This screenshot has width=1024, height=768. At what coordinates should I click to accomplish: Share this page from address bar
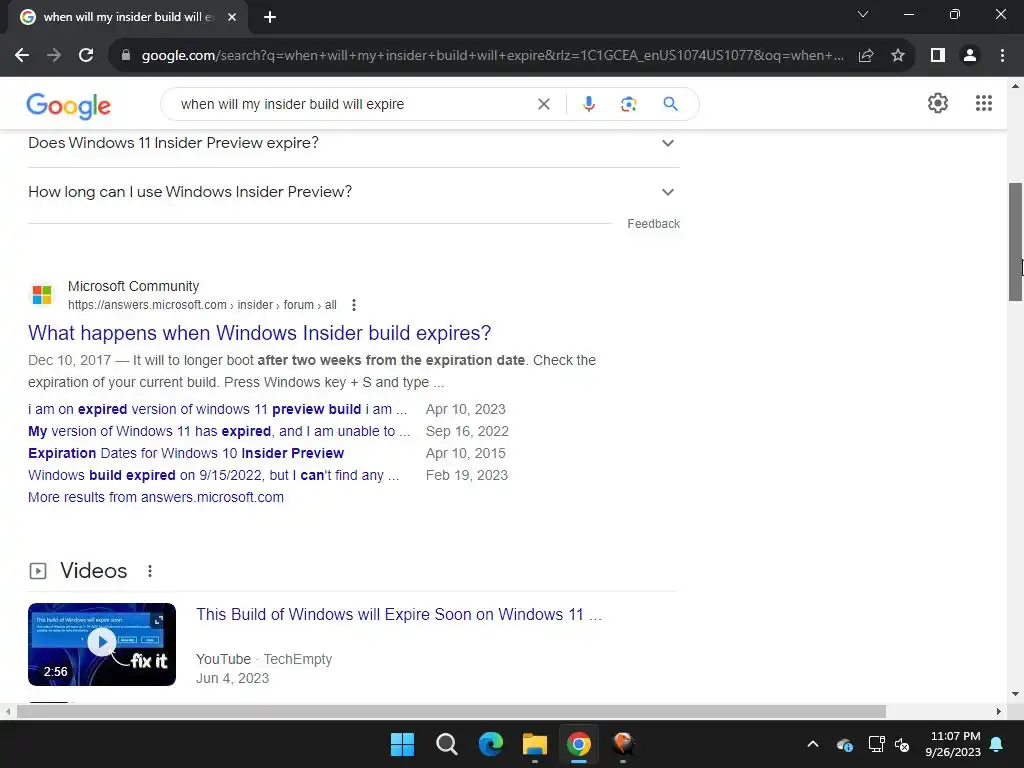(x=866, y=56)
